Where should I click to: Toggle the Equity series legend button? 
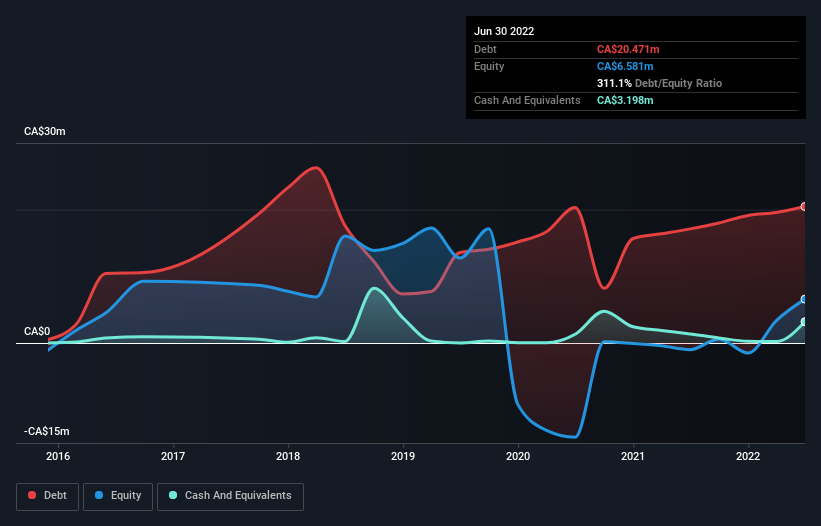click(x=118, y=496)
